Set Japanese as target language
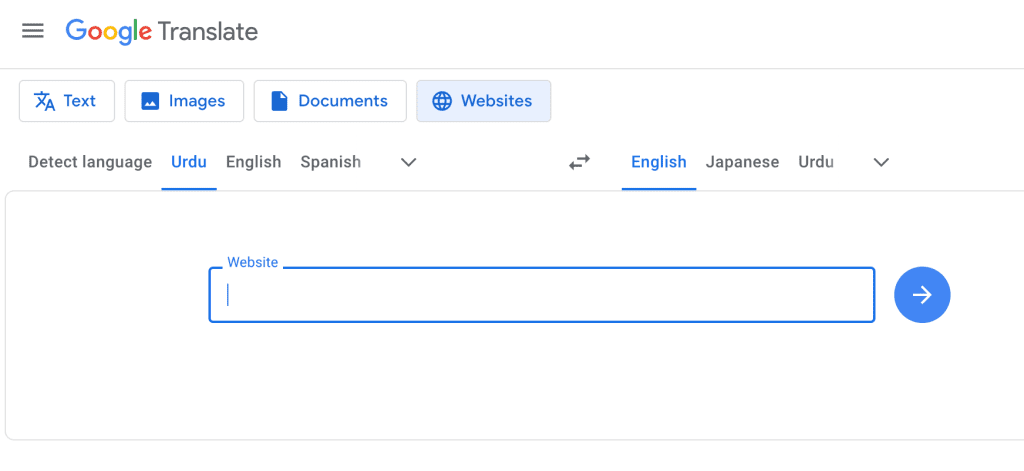Screen dimensions: 1024x471 click(742, 162)
